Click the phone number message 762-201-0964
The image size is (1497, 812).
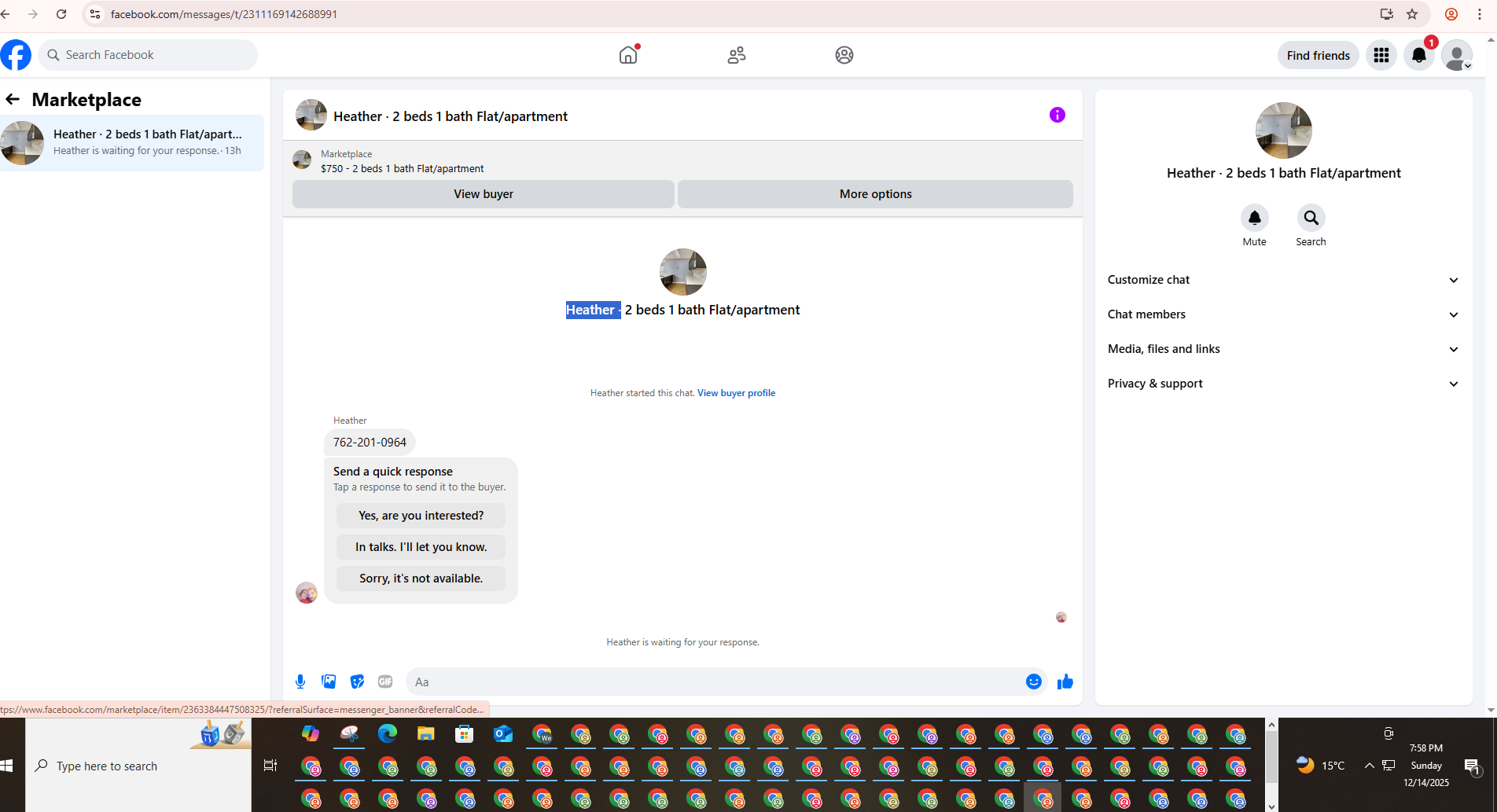[x=370, y=443]
